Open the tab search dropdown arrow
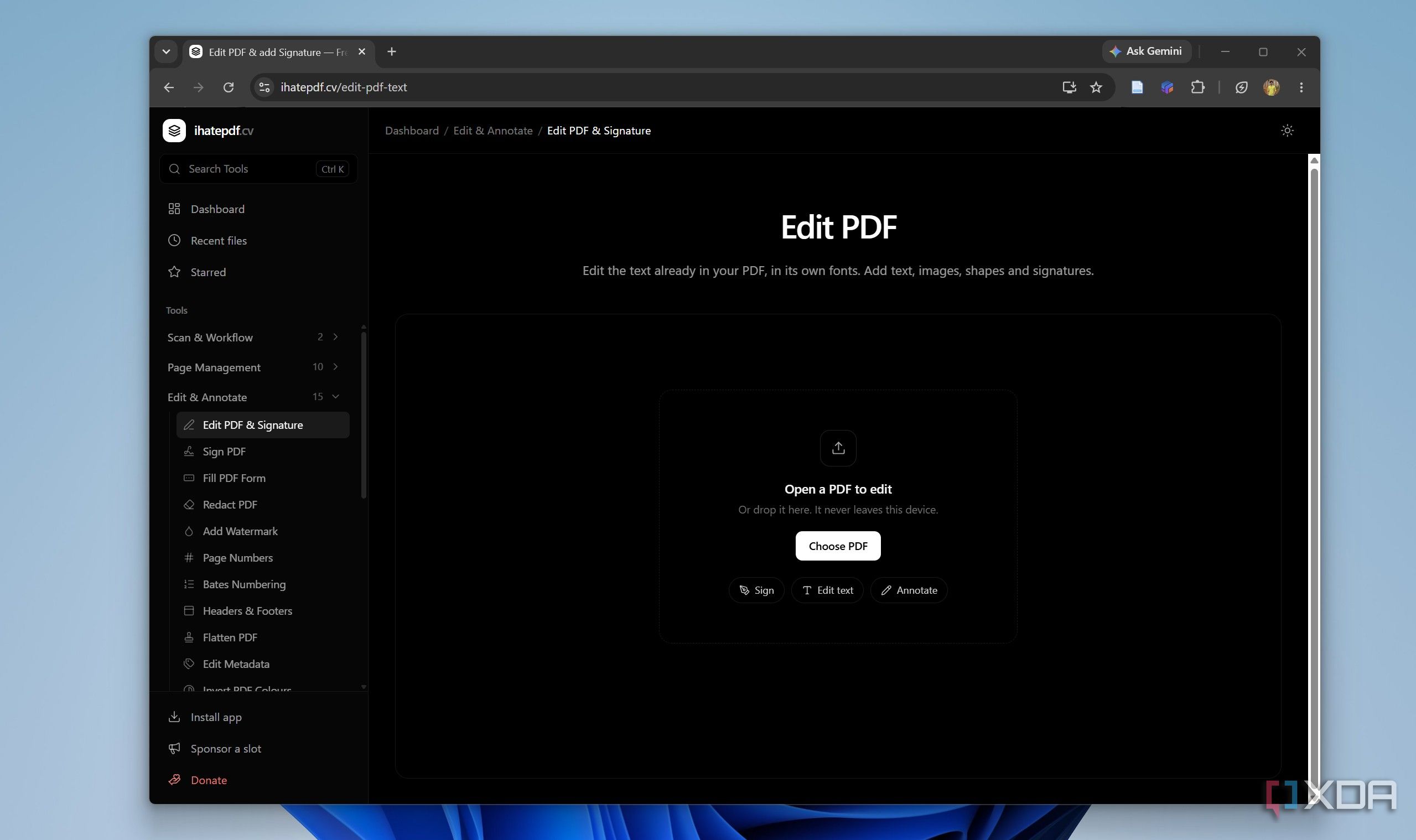Viewport: 1416px width, 840px height. pos(166,52)
